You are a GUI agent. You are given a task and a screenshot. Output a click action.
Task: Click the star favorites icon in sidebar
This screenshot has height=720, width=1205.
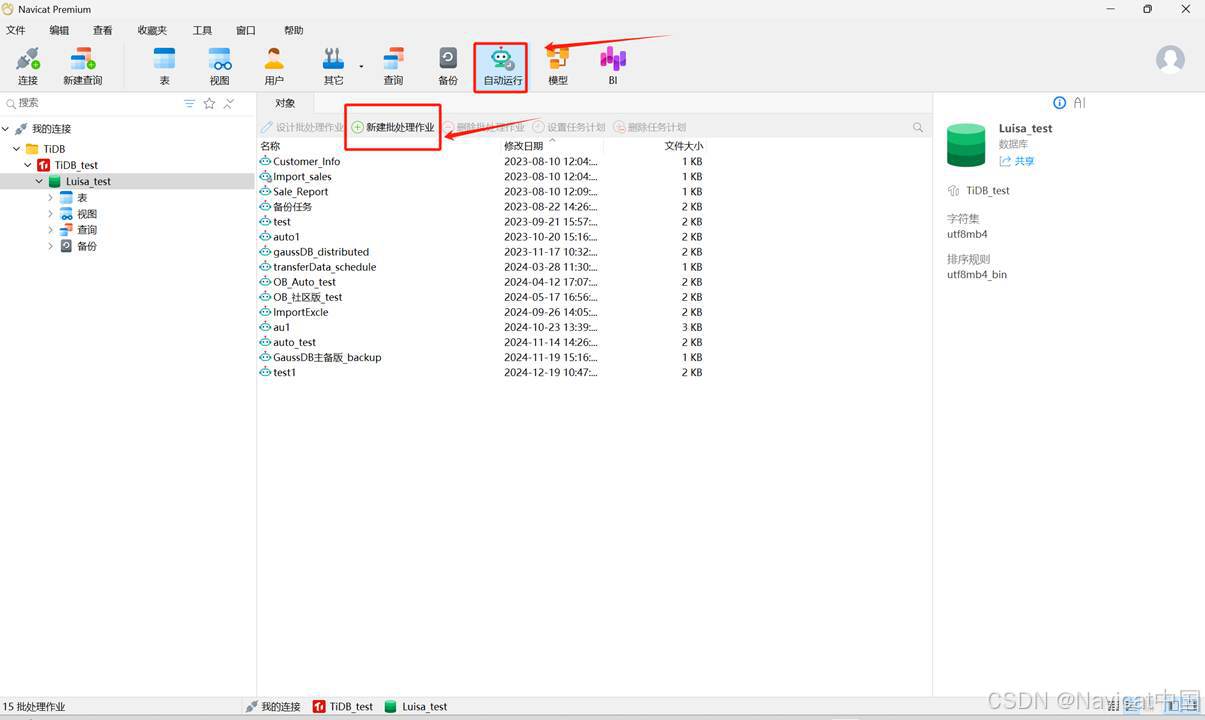pos(209,103)
